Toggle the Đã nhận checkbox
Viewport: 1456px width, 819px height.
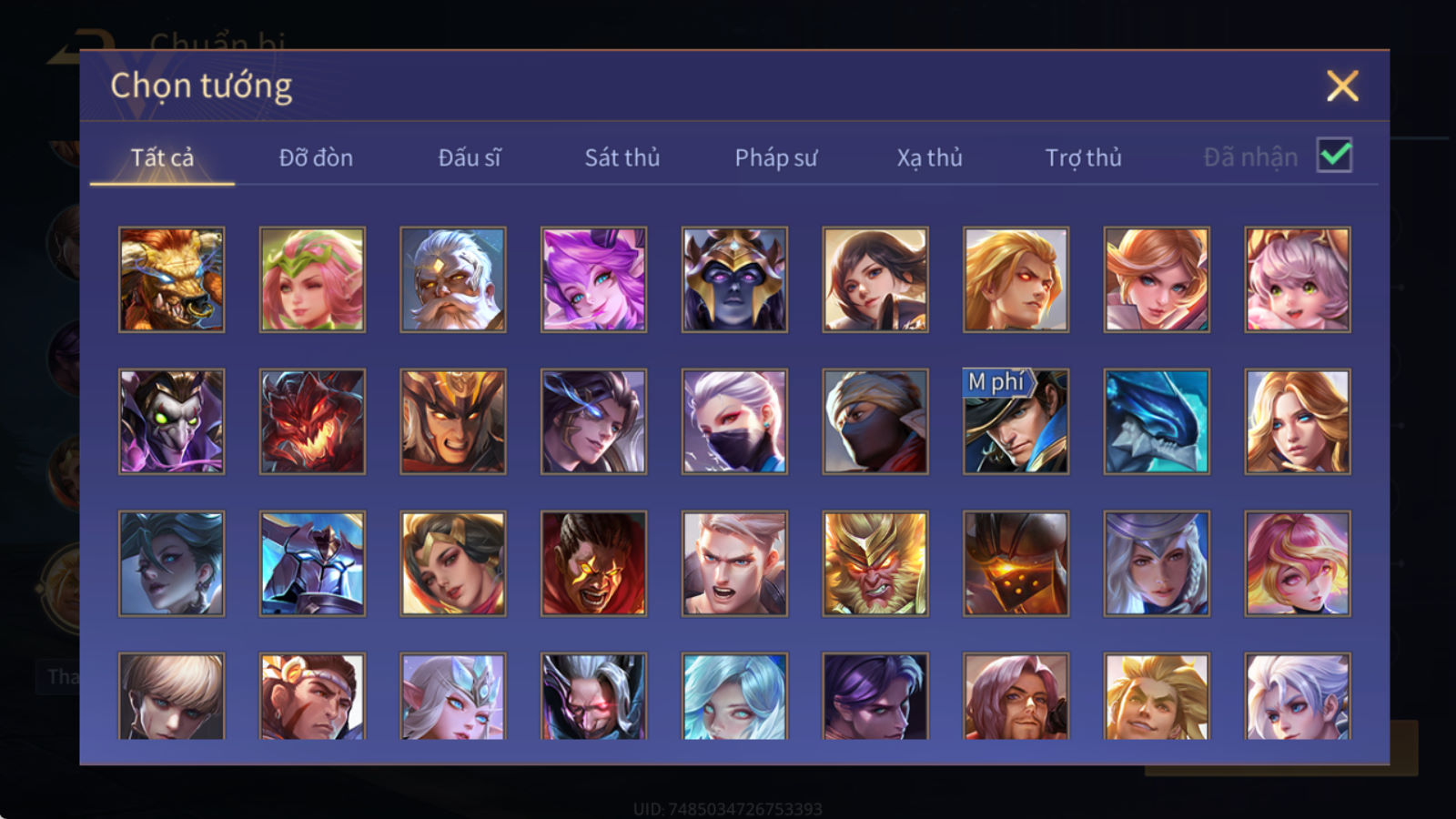1334,156
